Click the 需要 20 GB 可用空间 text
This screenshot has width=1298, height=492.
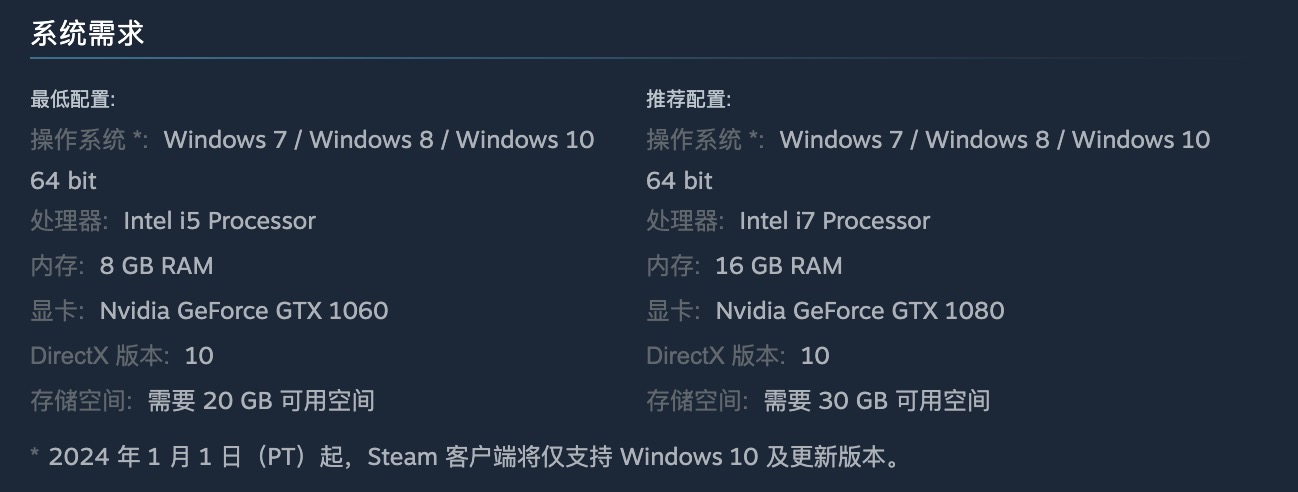[x=261, y=401]
